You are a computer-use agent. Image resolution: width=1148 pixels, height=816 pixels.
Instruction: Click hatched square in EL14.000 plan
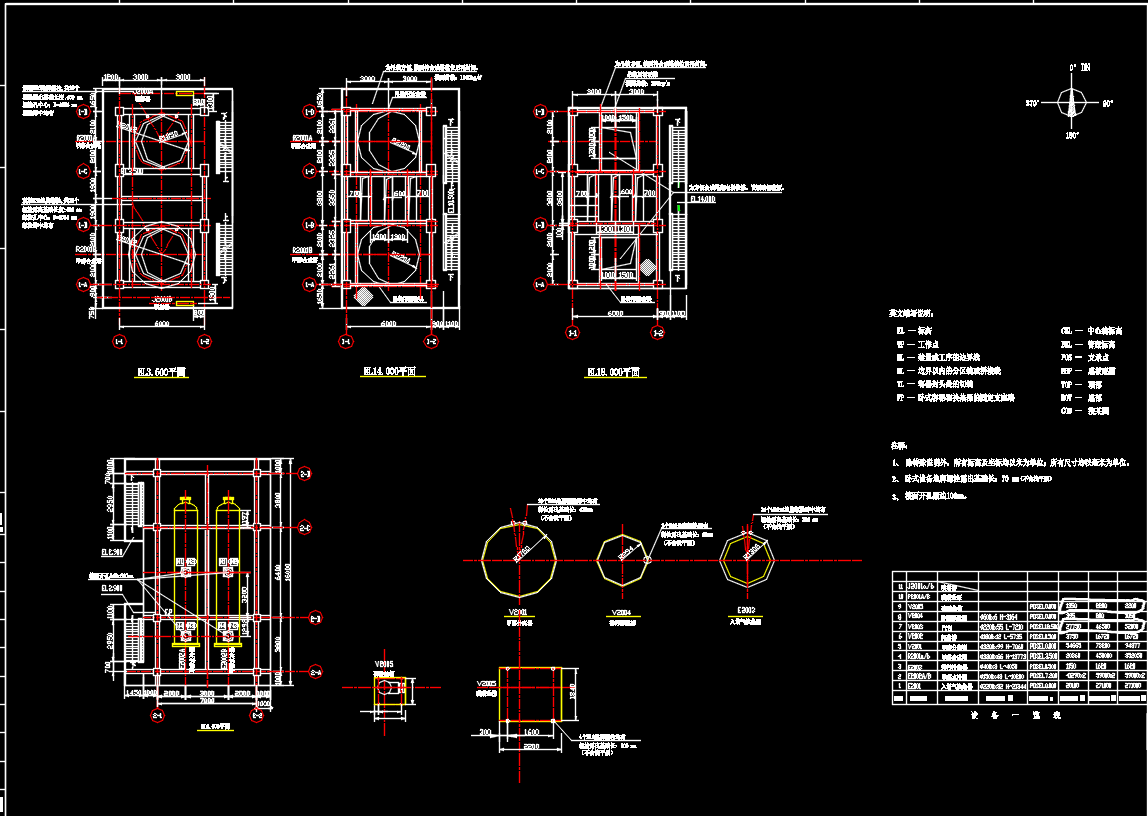(x=362, y=296)
